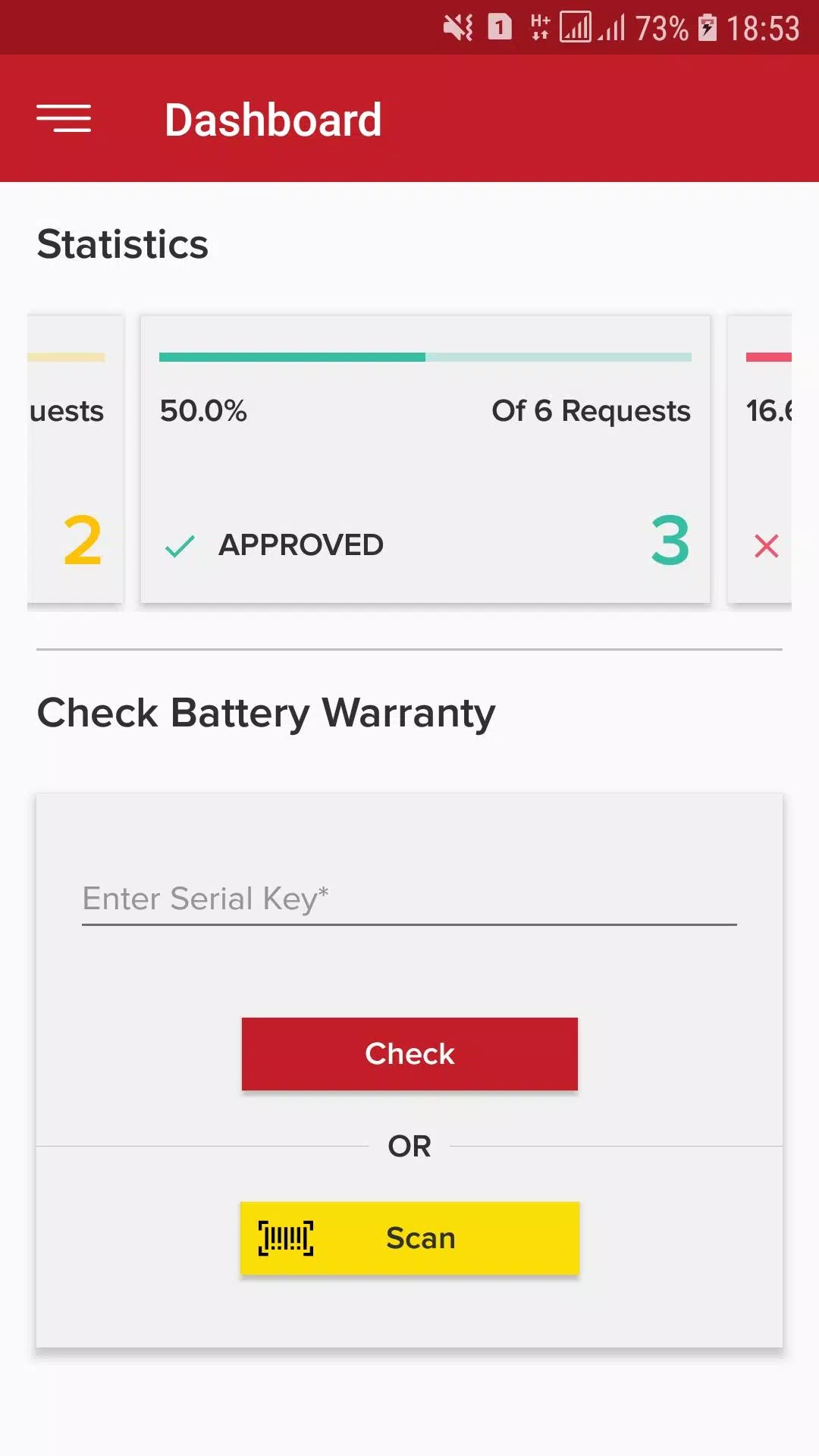
Task: Tap the barcode icon on Scan button
Action: (x=286, y=1238)
